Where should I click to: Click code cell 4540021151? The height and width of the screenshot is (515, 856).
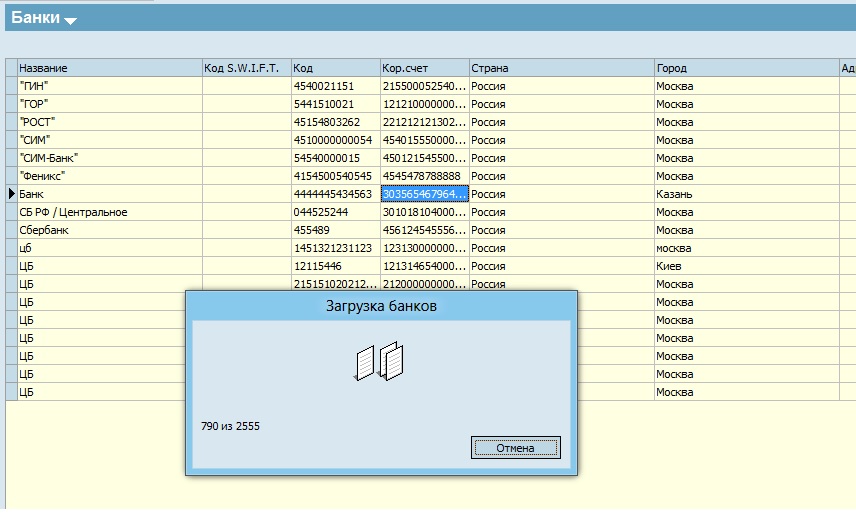336,86
